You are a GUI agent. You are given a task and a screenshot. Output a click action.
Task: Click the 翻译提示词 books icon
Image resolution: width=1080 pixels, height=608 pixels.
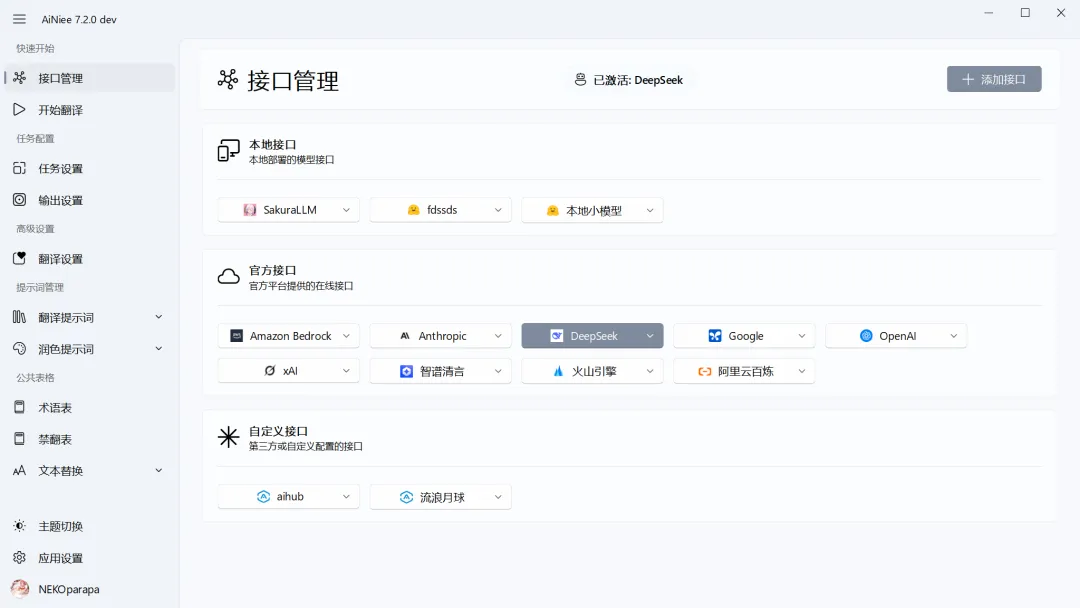coord(19,317)
